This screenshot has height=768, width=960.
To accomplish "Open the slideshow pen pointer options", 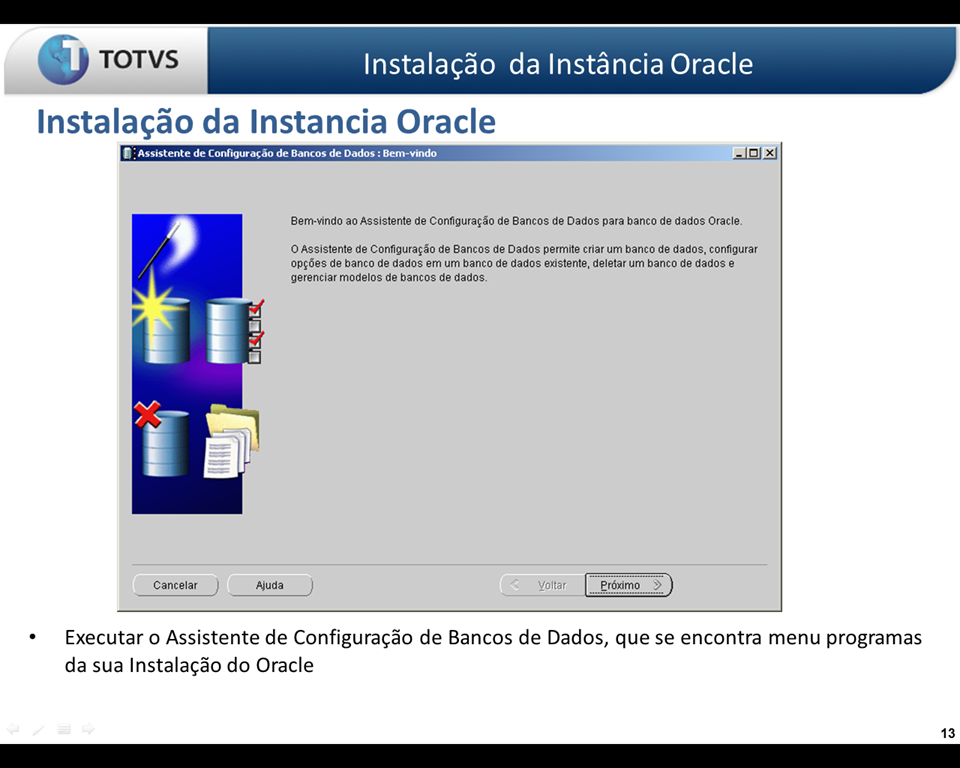I will pos(38,729).
